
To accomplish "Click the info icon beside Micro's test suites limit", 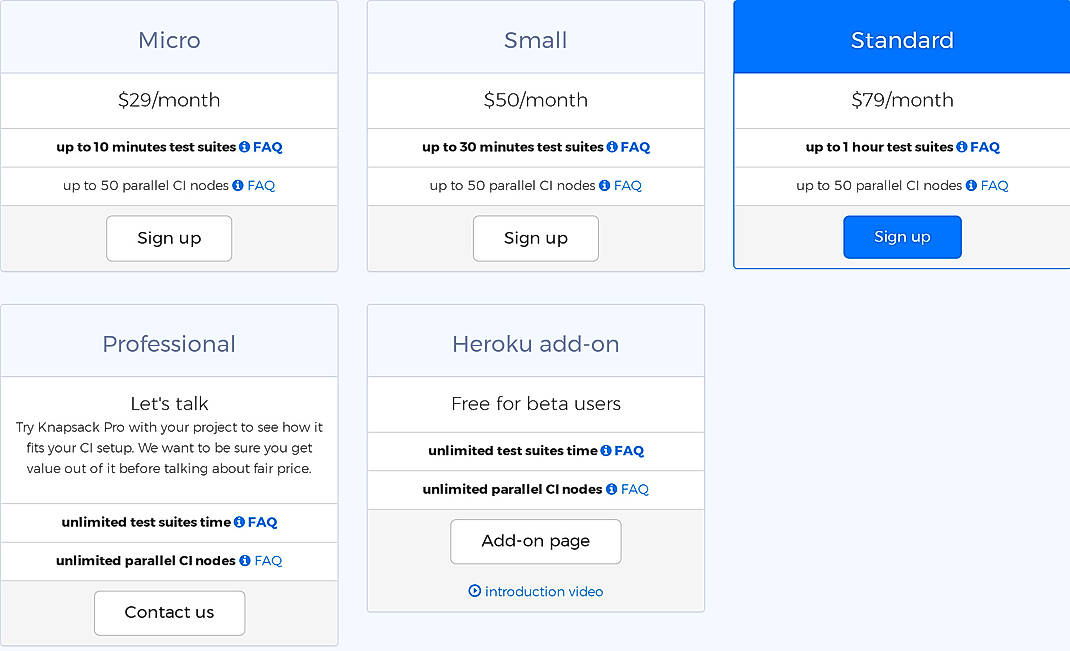I will pyautogui.click(x=243, y=147).
